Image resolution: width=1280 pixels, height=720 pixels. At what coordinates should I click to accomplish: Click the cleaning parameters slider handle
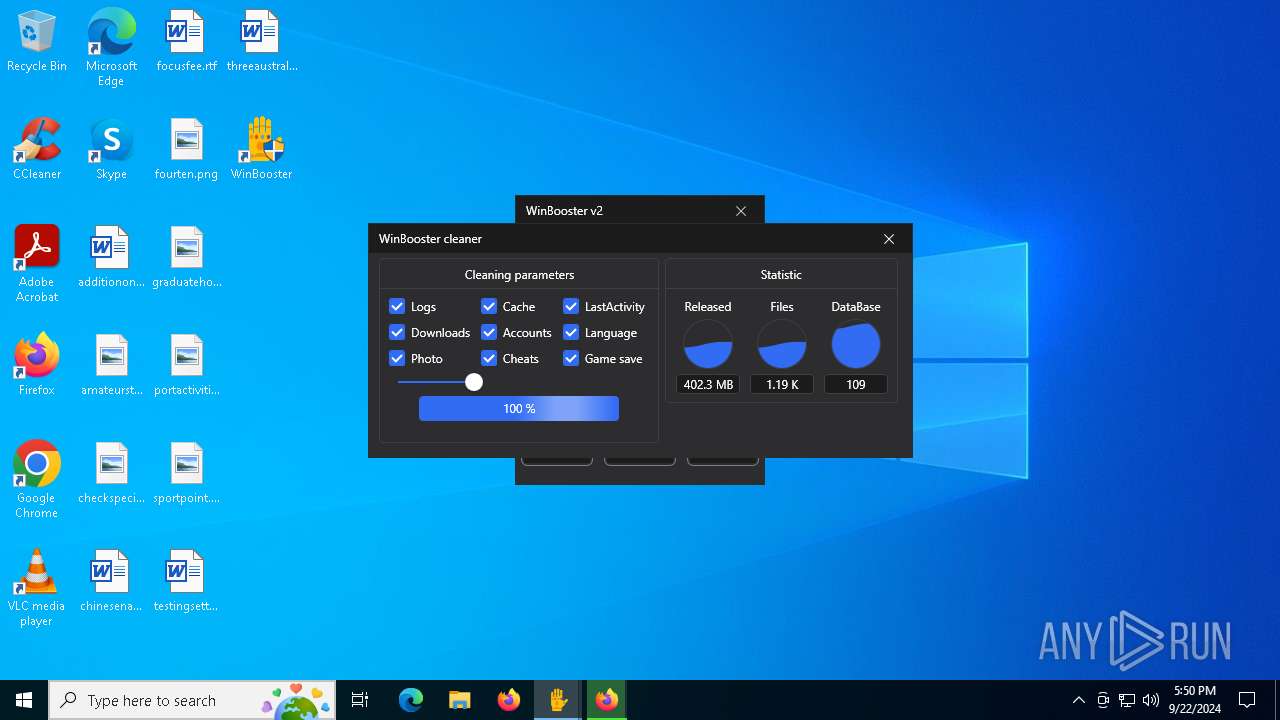pyautogui.click(x=474, y=382)
